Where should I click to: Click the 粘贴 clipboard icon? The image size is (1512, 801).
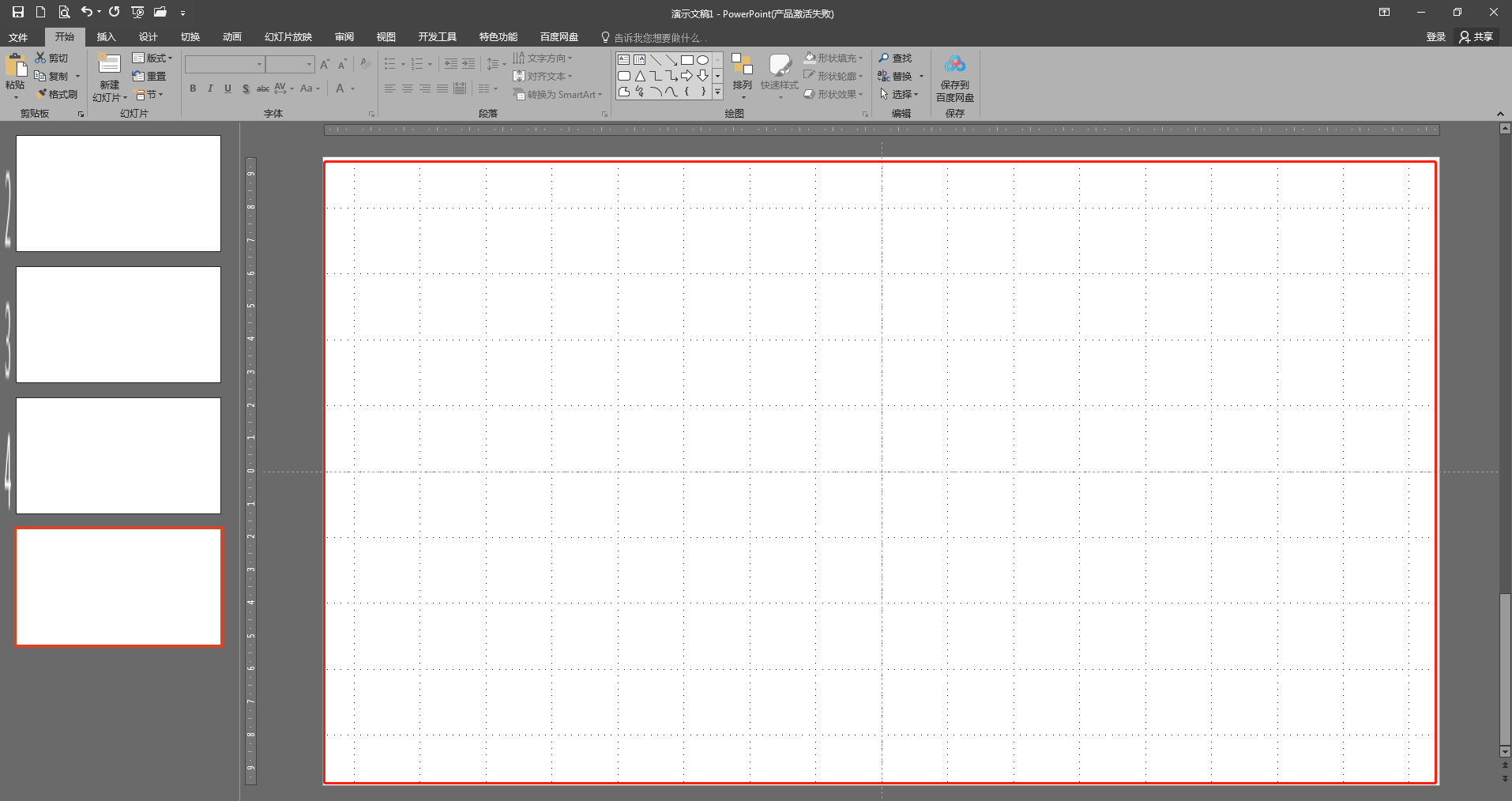point(16,66)
